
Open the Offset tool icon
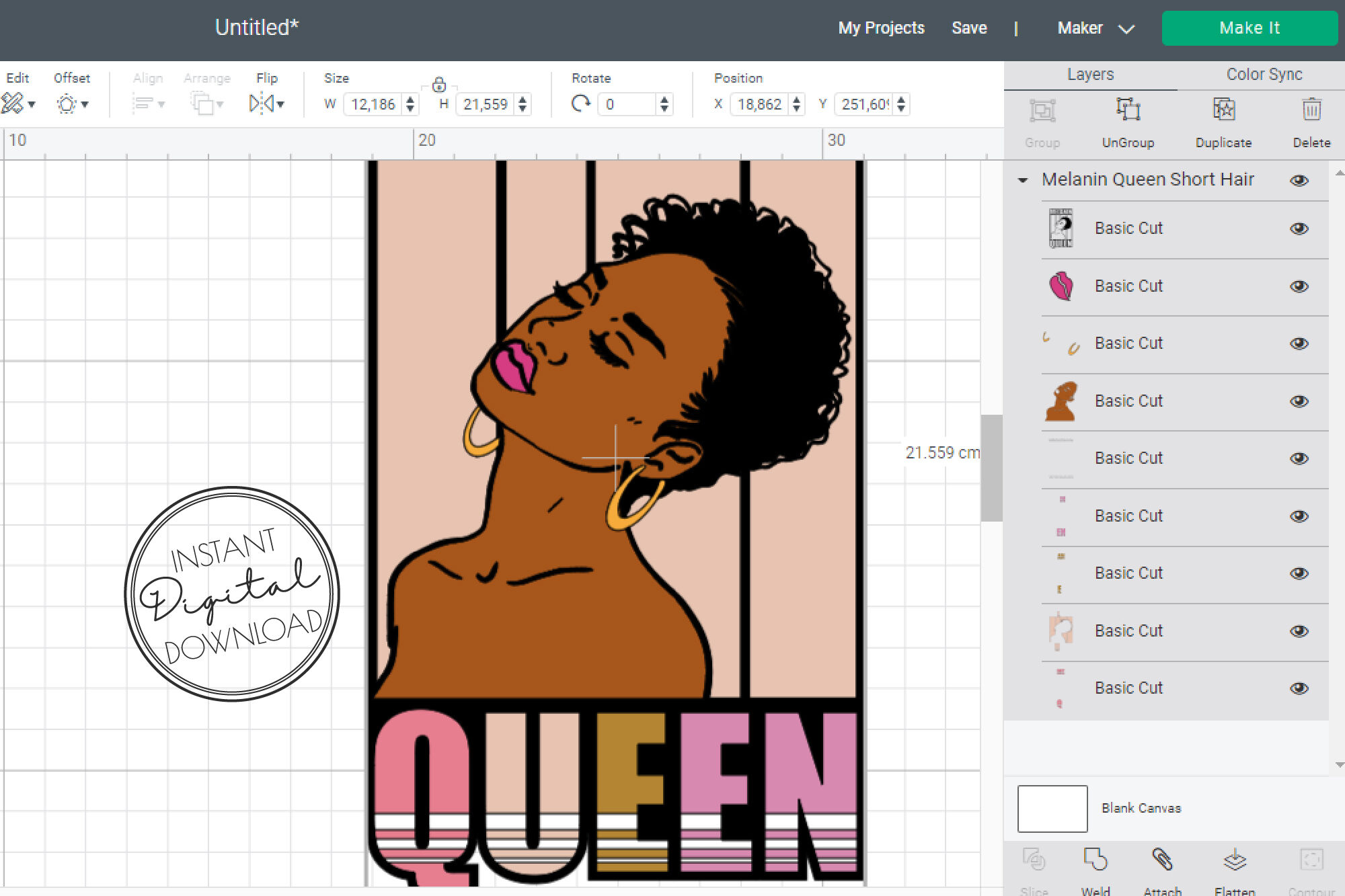pyautogui.click(x=67, y=104)
